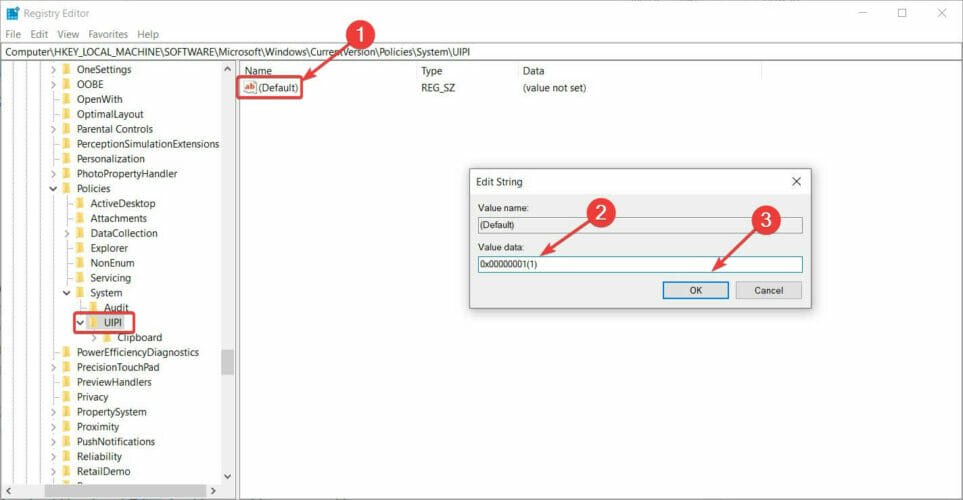The image size is (963, 500).
Task: Select the PowerEfficiencyDiagnostics folder icon
Action: pyautogui.click(x=66, y=352)
